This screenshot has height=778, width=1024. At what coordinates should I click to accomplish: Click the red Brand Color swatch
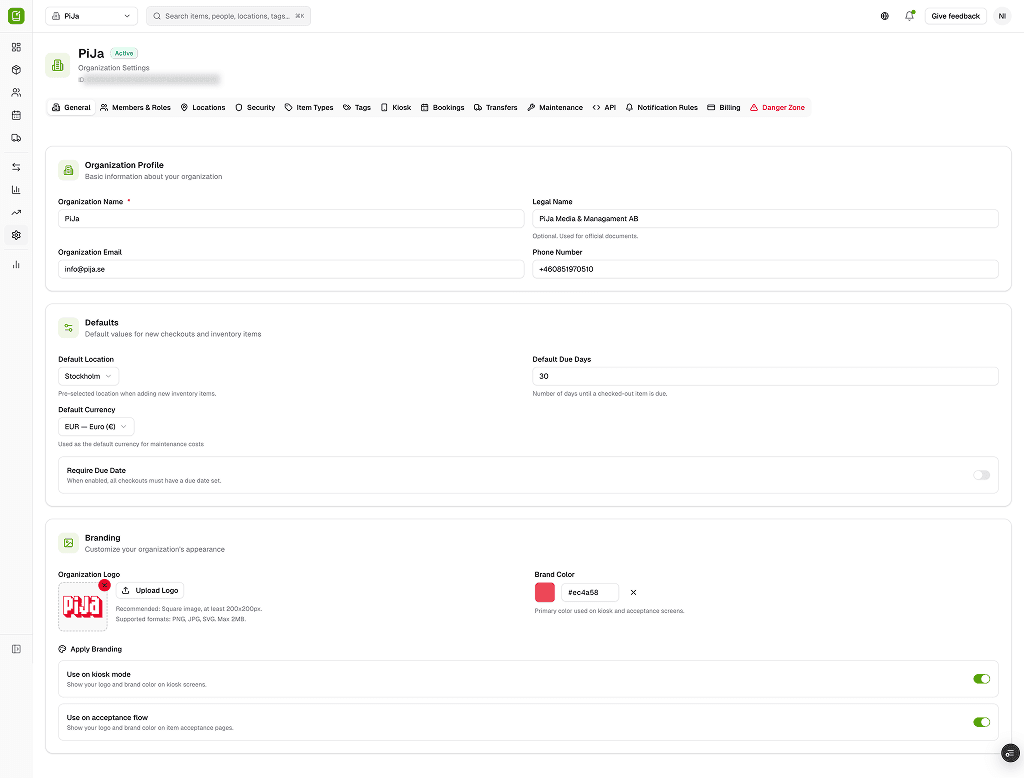coord(545,592)
